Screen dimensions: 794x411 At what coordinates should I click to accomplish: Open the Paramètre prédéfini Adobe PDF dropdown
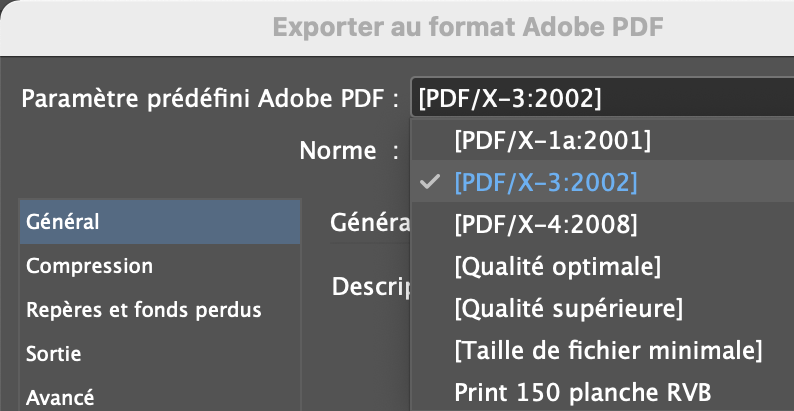tap(600, 98)
